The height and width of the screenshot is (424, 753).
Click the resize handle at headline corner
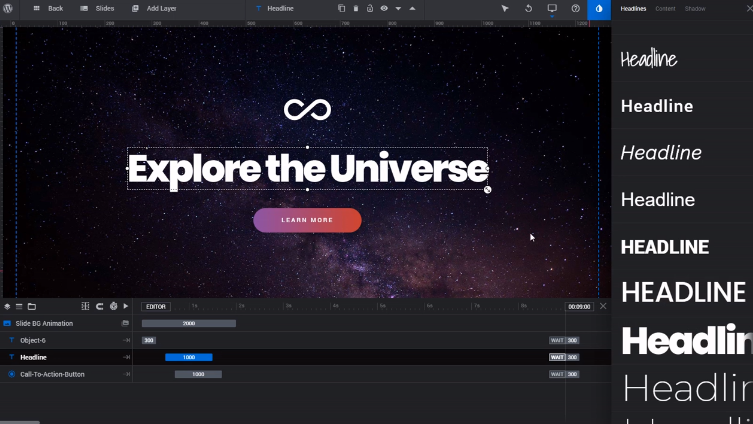487,190
